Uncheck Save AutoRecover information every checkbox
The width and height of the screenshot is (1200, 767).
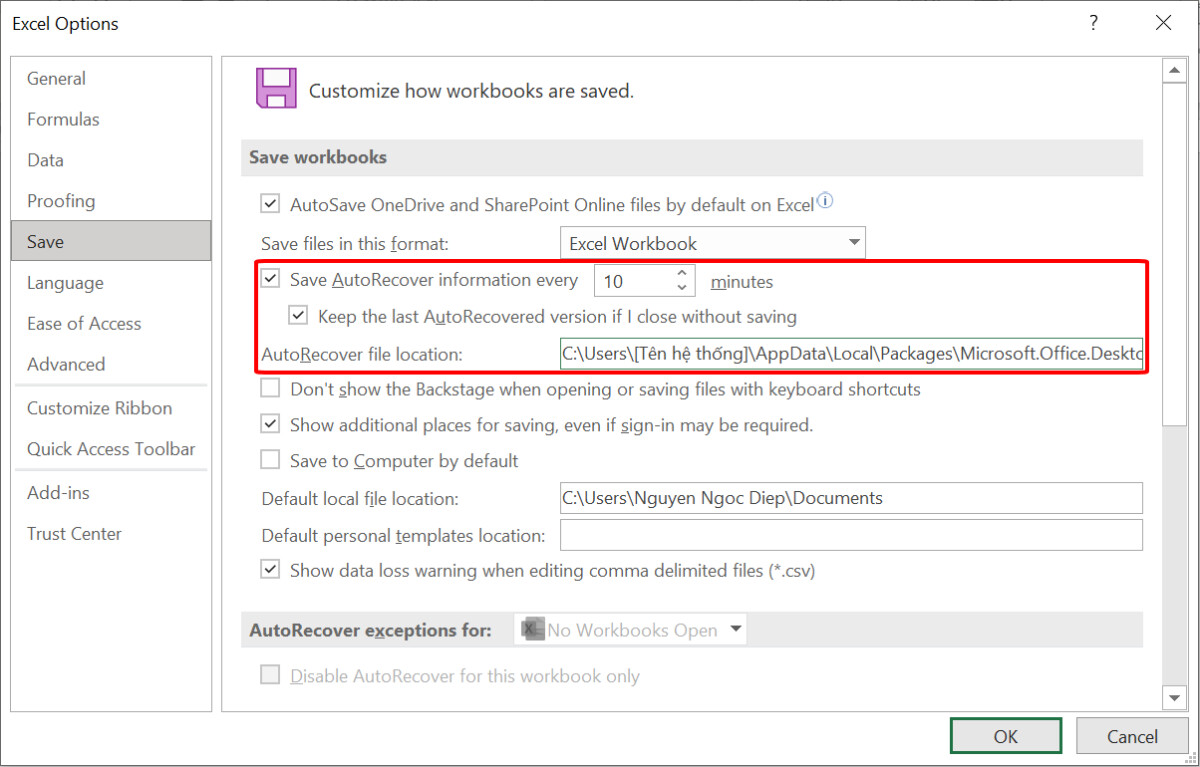click(270, 279)
